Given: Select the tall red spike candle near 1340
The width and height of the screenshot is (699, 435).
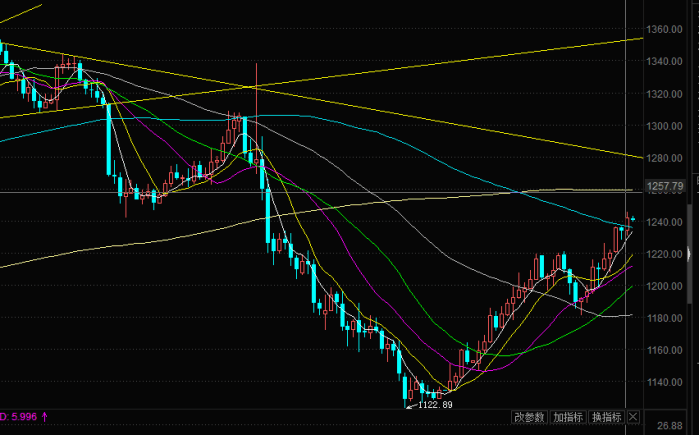Looking at the screenshot, I should tap(256, 117).
